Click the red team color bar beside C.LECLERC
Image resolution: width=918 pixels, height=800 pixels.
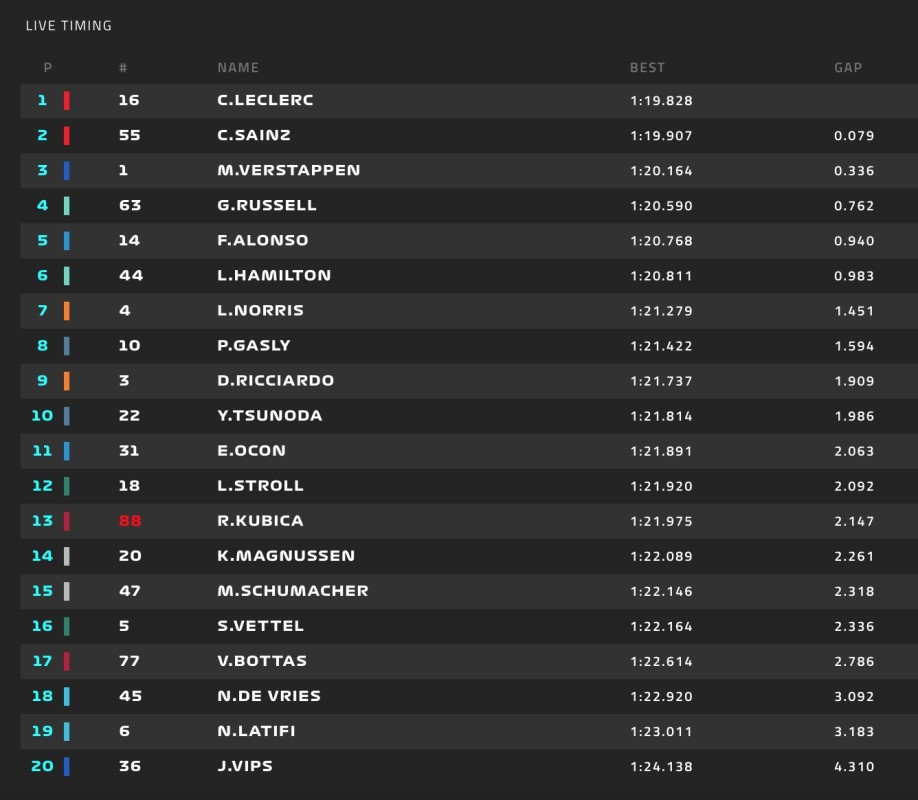pyautogui.click(x=67, y=101)
